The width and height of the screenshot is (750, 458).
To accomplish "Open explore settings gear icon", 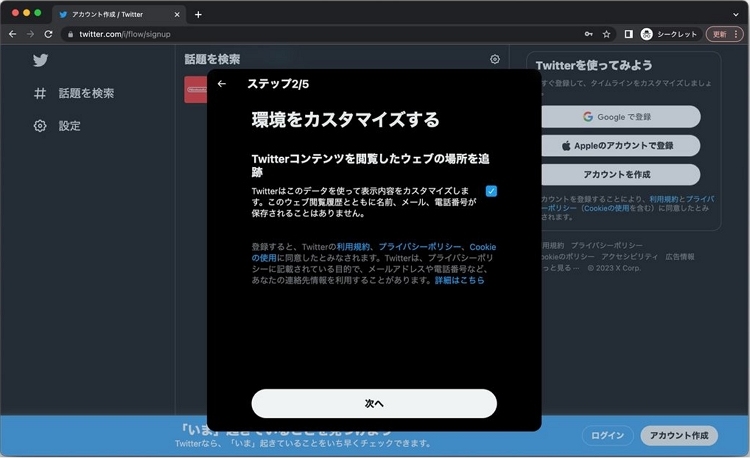I will pos(495,59).
